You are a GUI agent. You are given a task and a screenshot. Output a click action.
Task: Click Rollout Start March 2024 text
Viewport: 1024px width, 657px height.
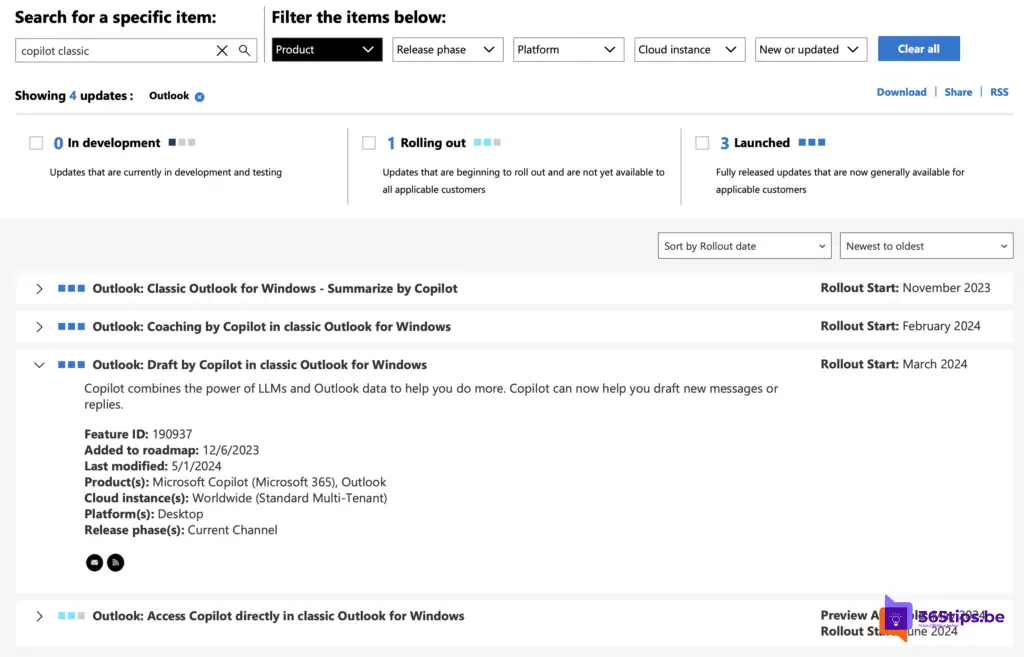894,364
